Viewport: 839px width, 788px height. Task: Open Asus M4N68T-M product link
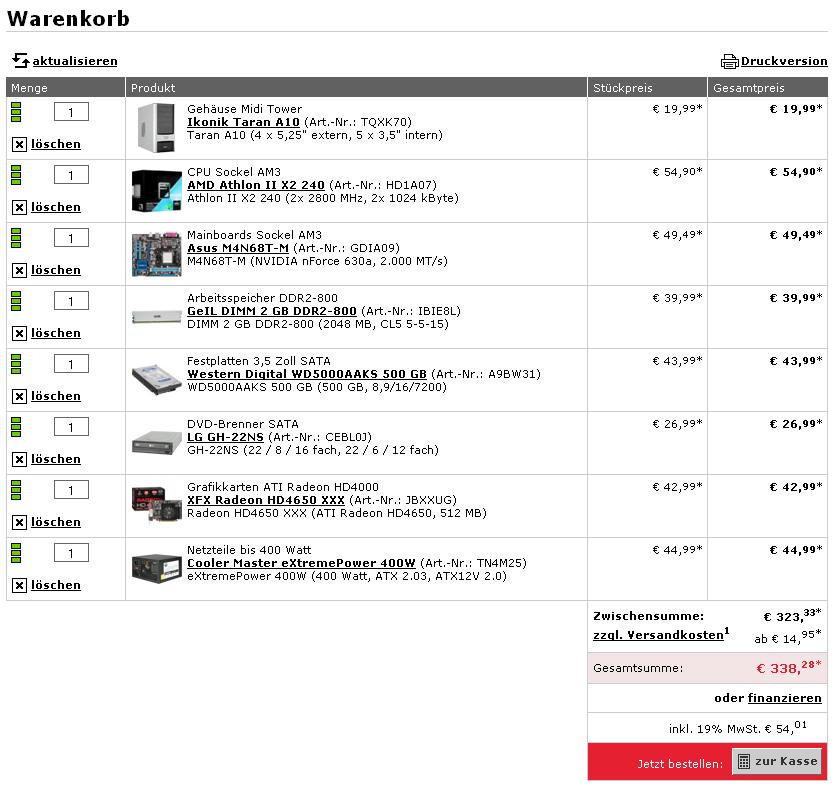[x=238, y=248]
